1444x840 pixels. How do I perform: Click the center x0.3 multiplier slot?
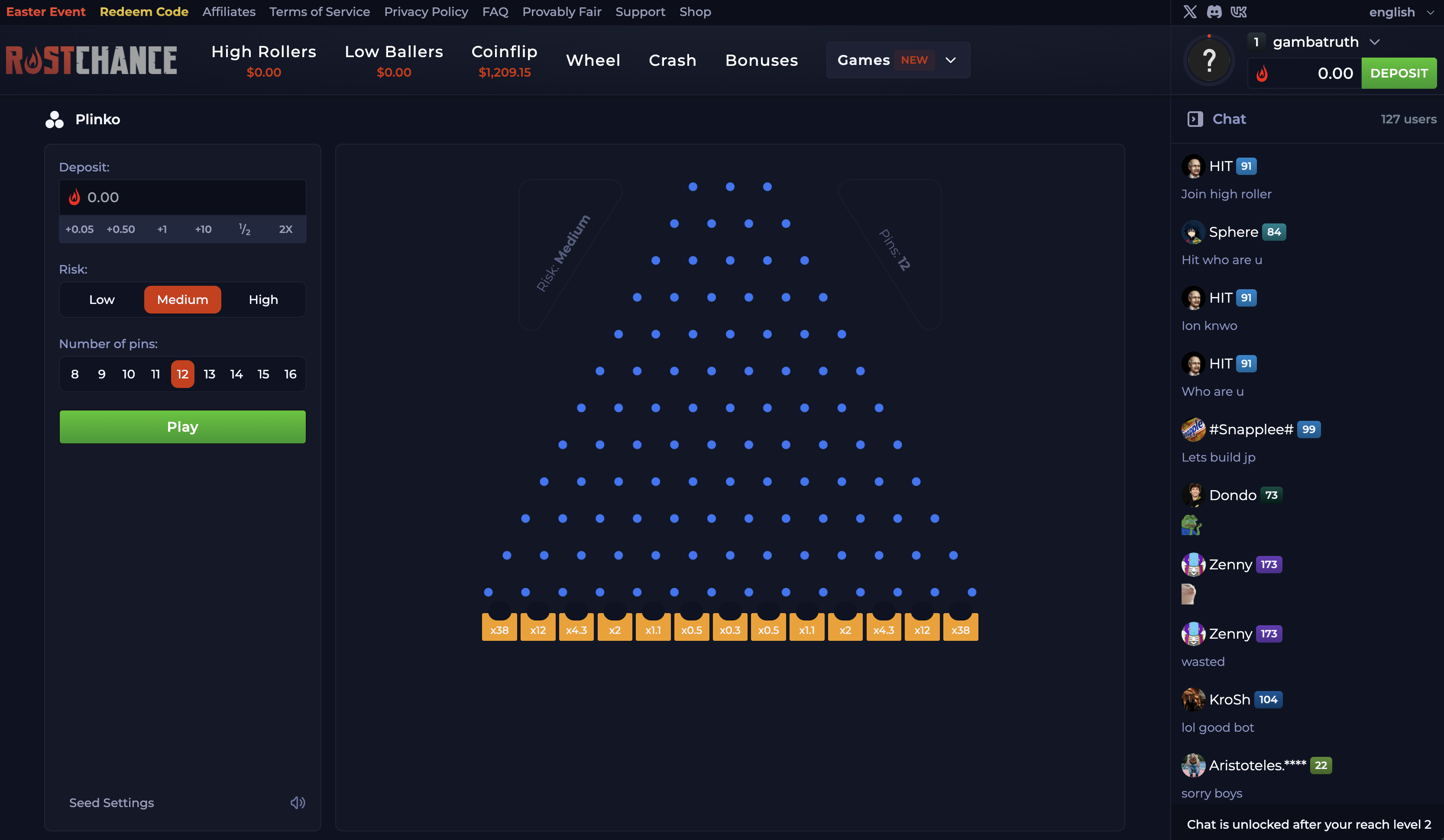coord(730,627)
